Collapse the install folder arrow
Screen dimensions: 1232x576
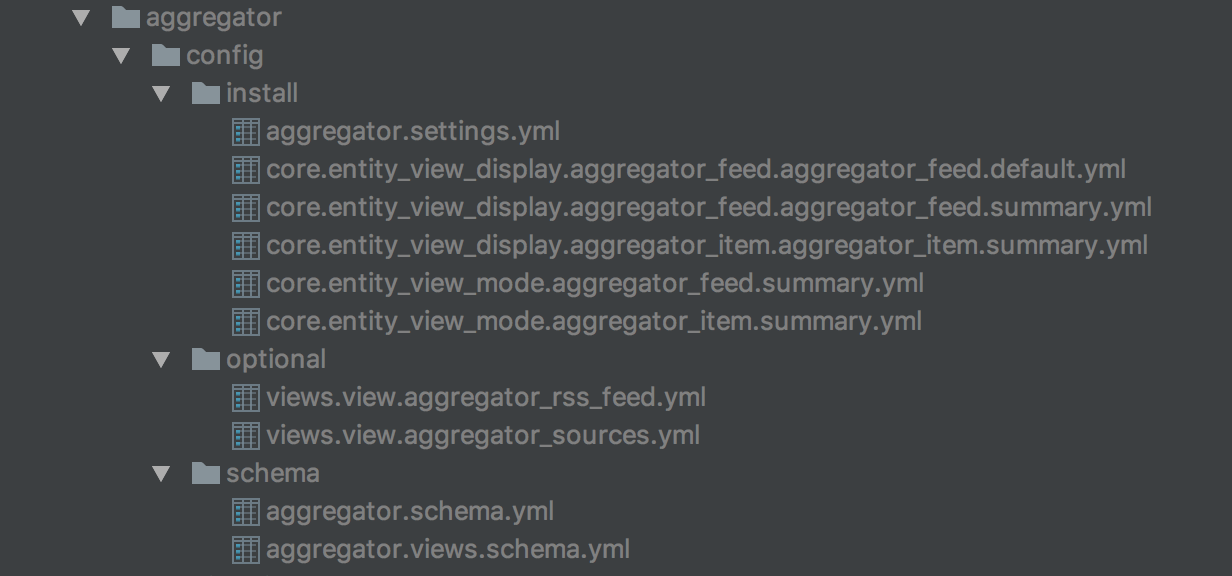pyautogui.click(x=161, y=94)
